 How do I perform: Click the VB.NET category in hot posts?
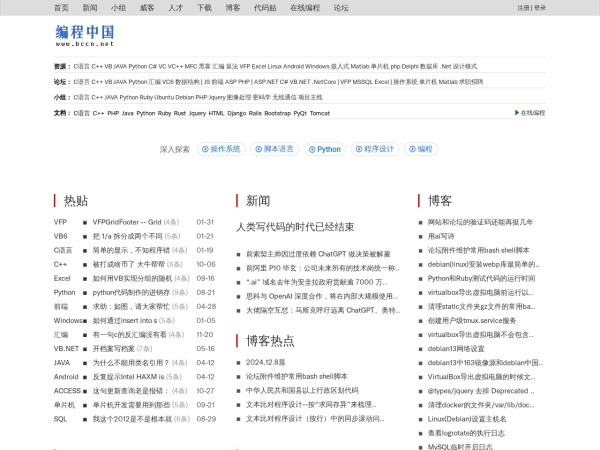point(66,348)
